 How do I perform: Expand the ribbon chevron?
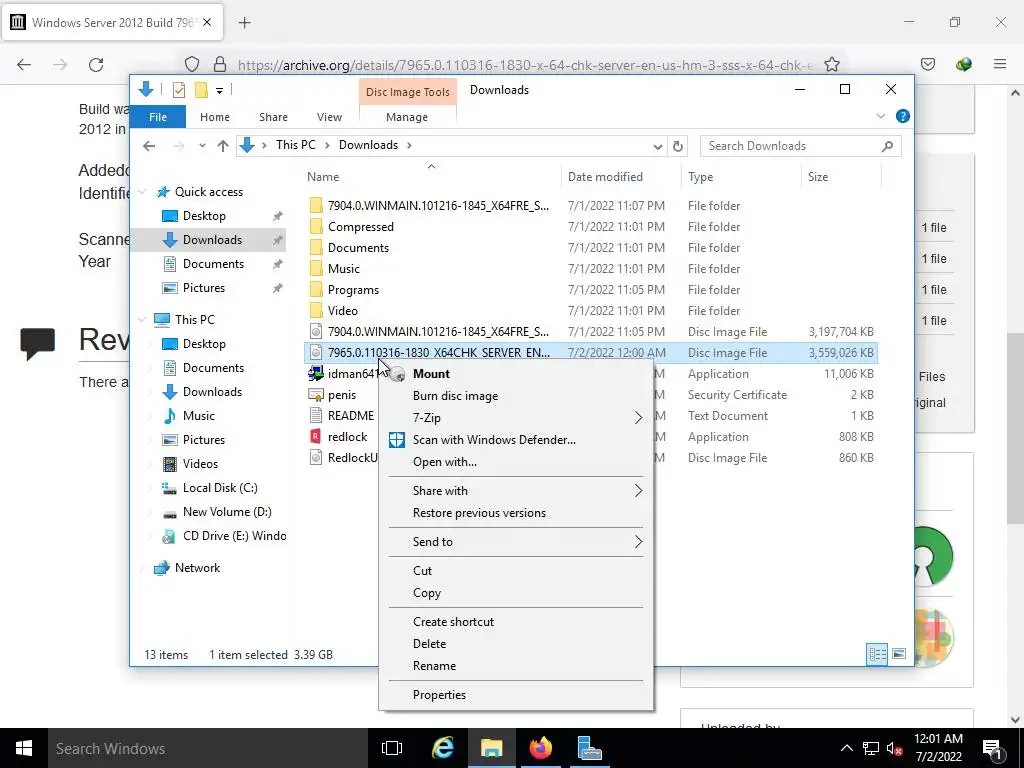click(x=880, y=116)
